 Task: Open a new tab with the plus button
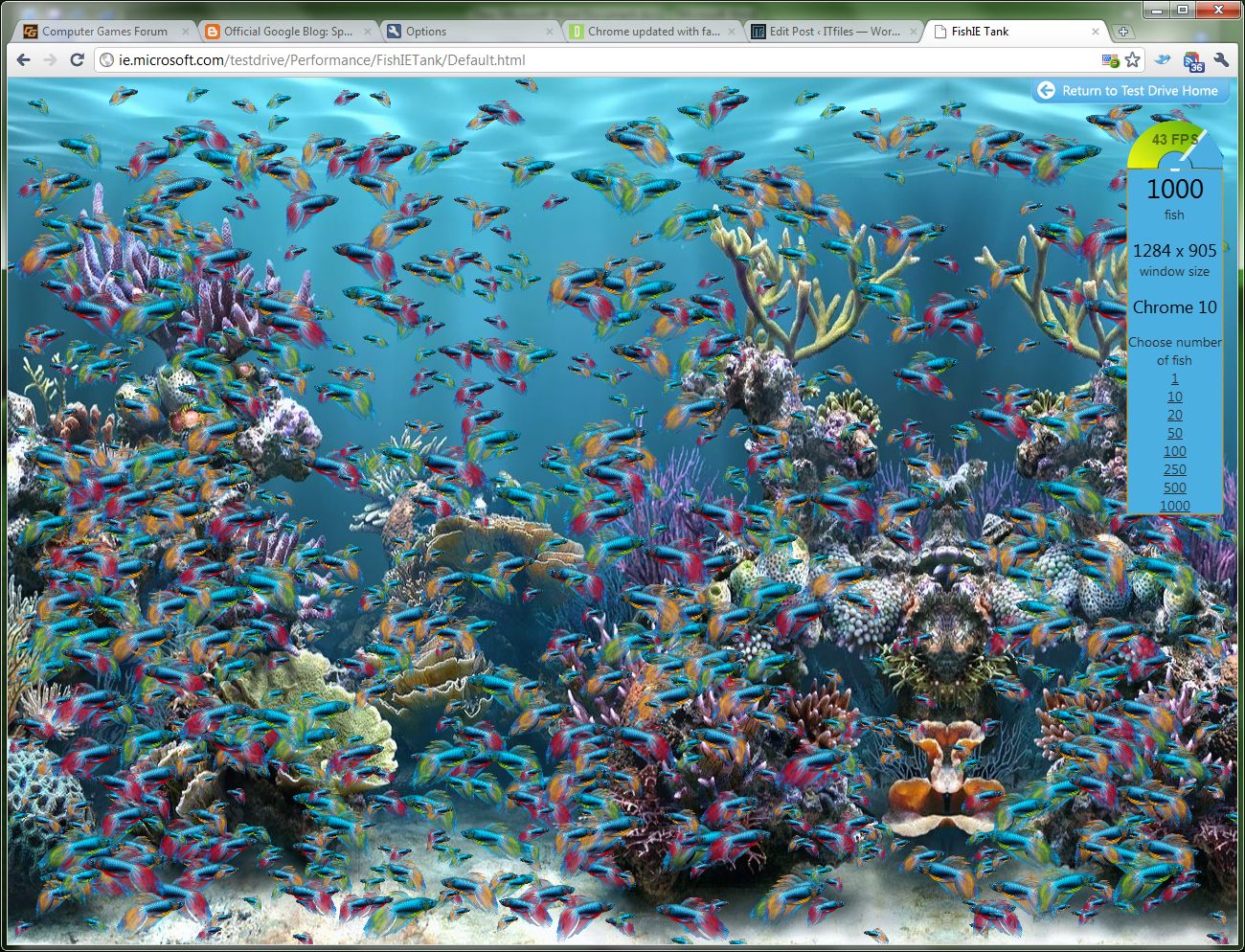(x=1123, y=32)
